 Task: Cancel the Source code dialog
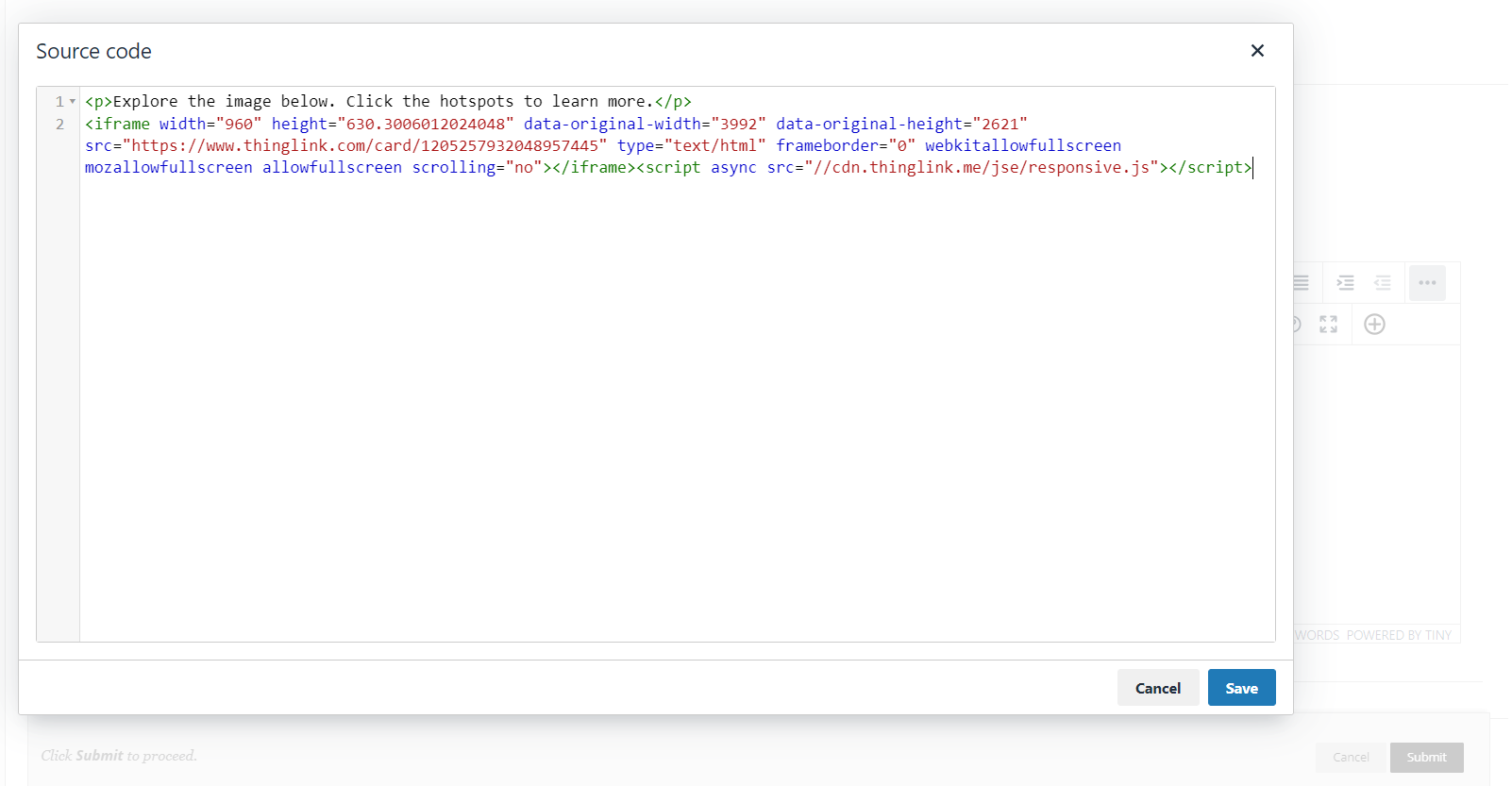[1157, 688]
